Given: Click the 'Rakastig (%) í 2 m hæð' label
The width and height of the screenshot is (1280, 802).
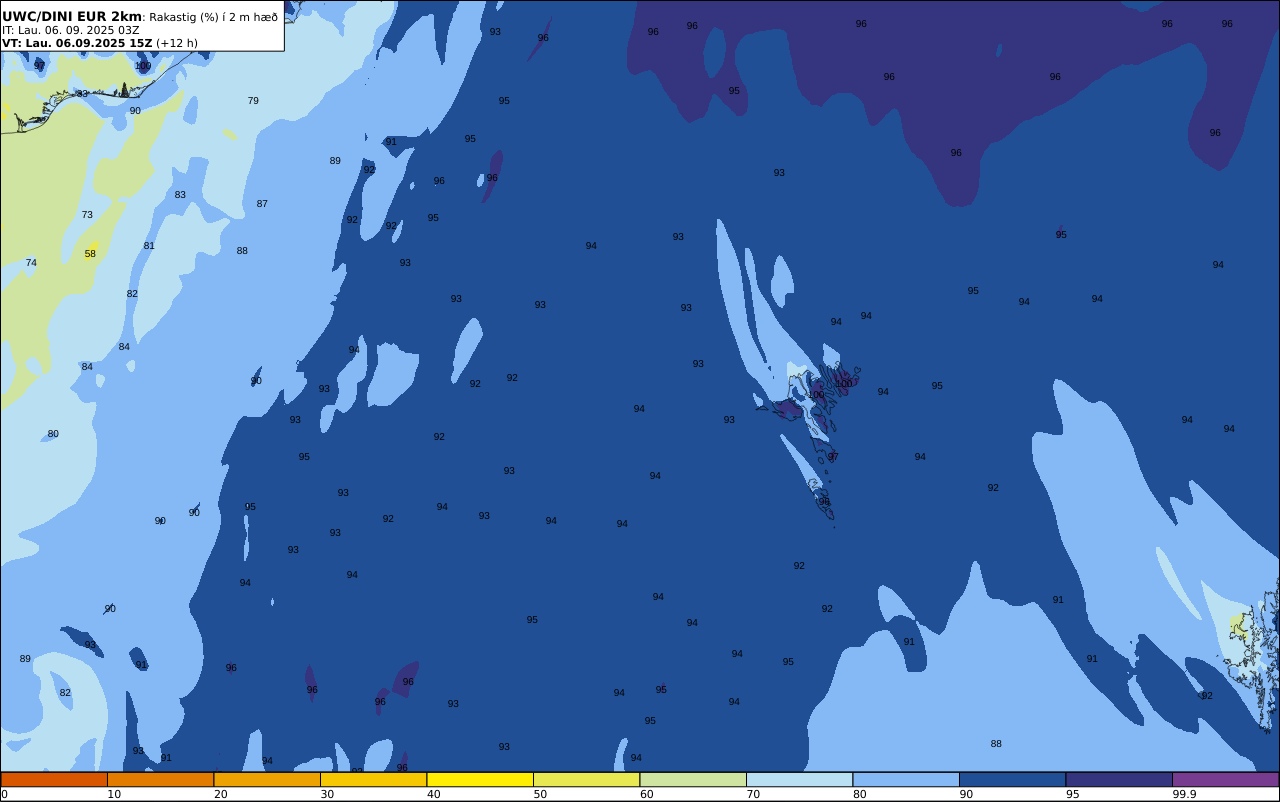Looking at the screenshot, I should pyautogui.click(x=213, y=17).
